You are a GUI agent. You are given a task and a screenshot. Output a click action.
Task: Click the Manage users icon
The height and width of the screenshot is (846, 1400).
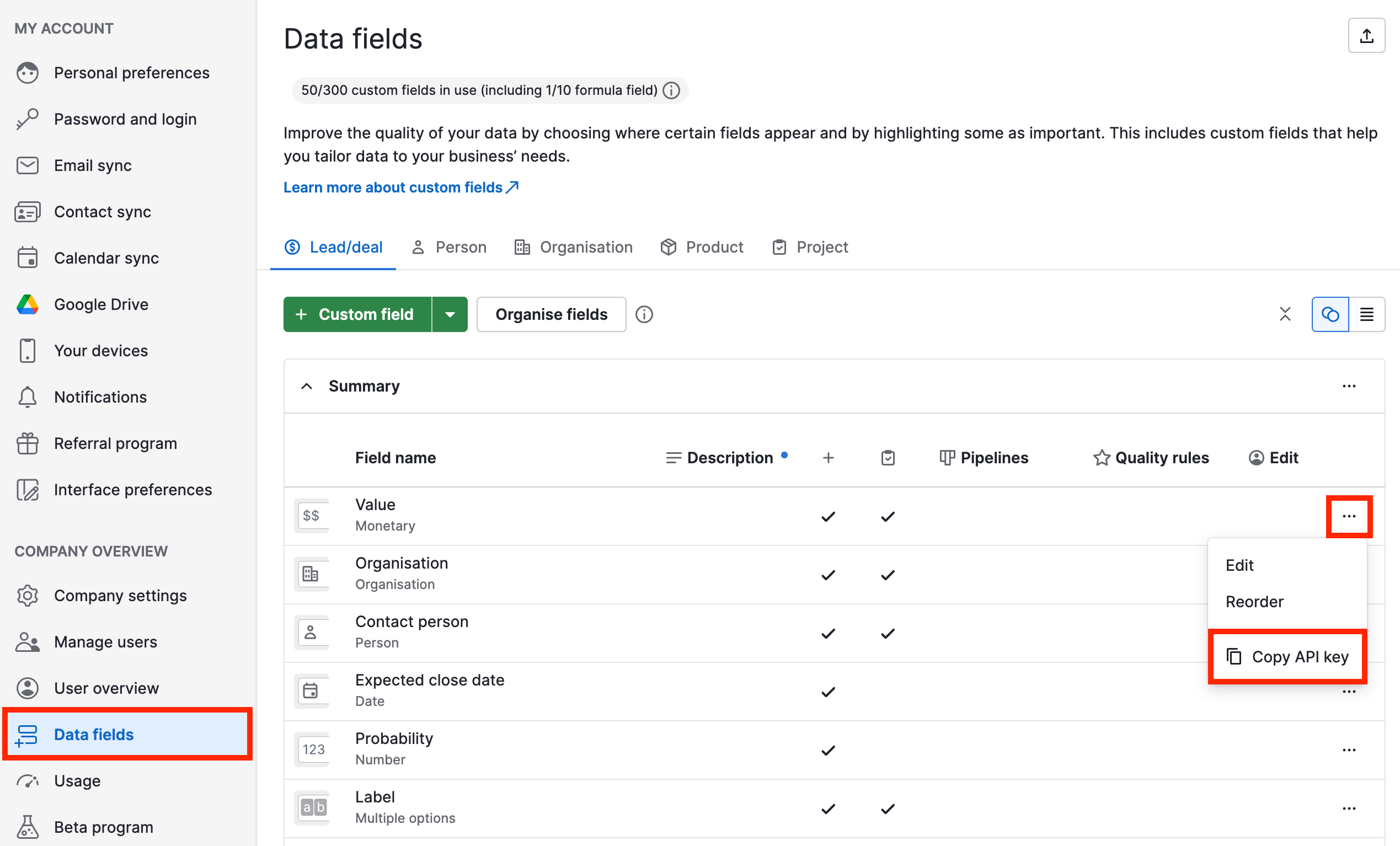pyautogui.click(x=27, y=642)
